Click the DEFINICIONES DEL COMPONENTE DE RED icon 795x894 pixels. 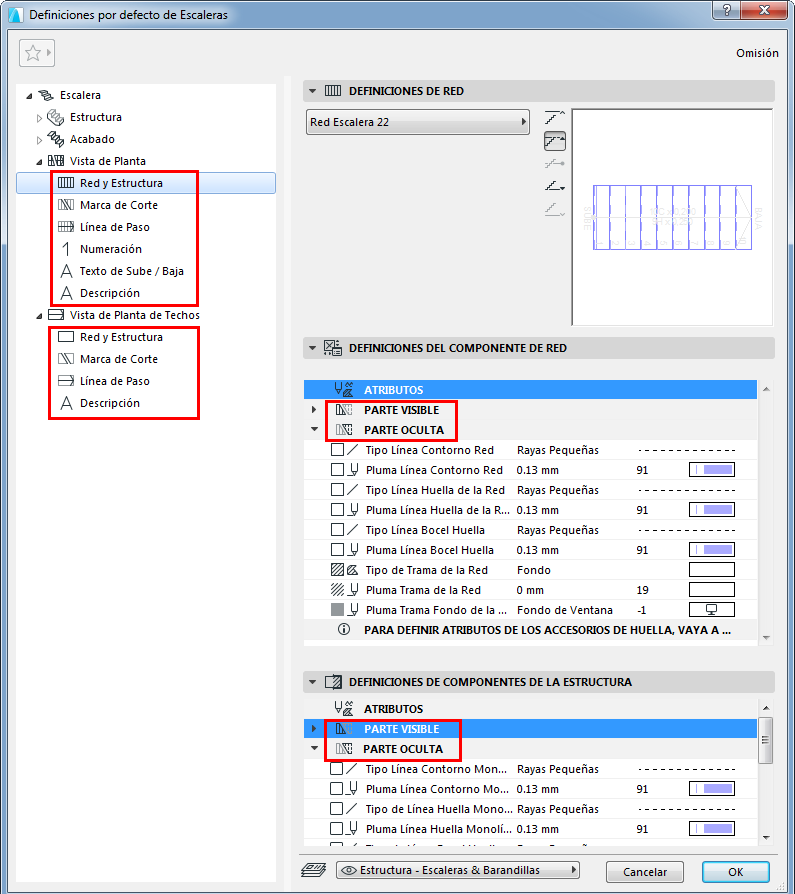(333, 348)
